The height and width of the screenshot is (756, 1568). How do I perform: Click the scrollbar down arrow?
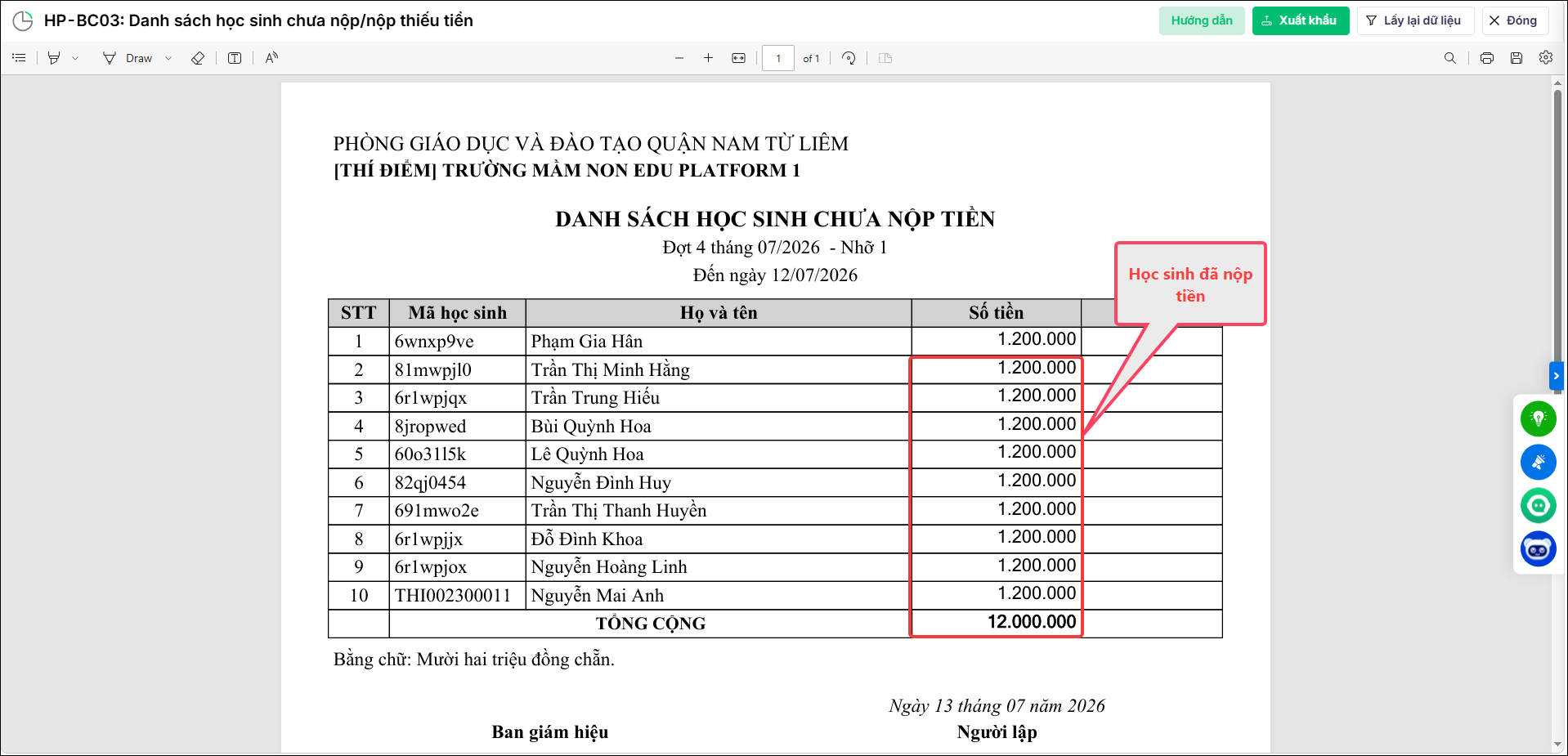point(1557,745)
